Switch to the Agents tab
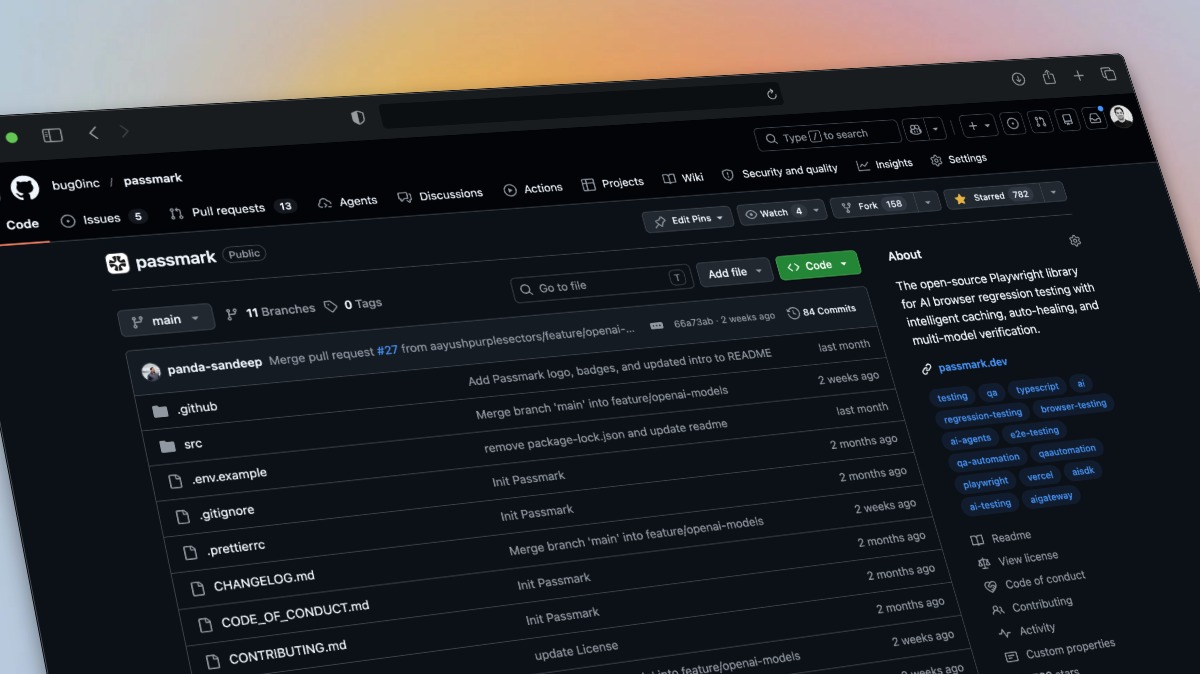The width and height of the screenshot is (1200, 674). [348, 201]
